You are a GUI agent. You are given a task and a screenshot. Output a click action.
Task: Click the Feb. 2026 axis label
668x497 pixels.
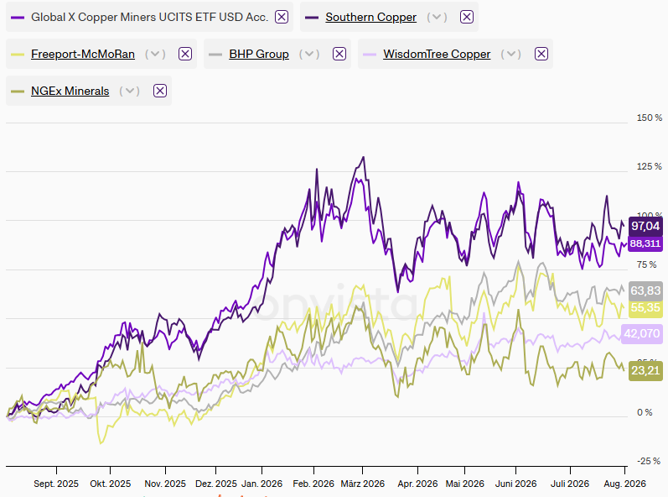[x=314, y=484]
